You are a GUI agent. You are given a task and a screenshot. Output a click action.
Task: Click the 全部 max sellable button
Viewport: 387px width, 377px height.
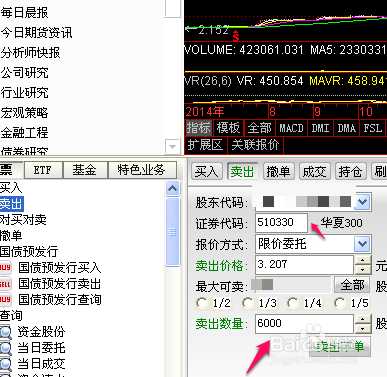352,285
